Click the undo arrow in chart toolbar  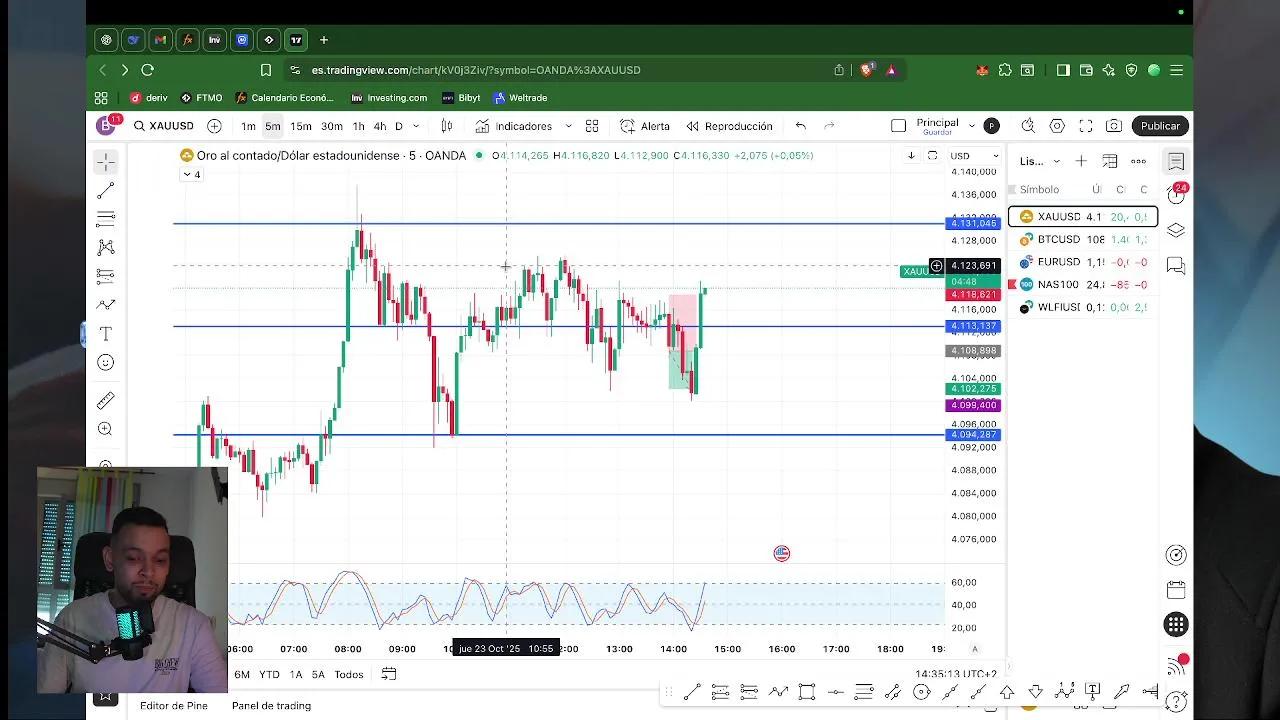tap(800, 126)
